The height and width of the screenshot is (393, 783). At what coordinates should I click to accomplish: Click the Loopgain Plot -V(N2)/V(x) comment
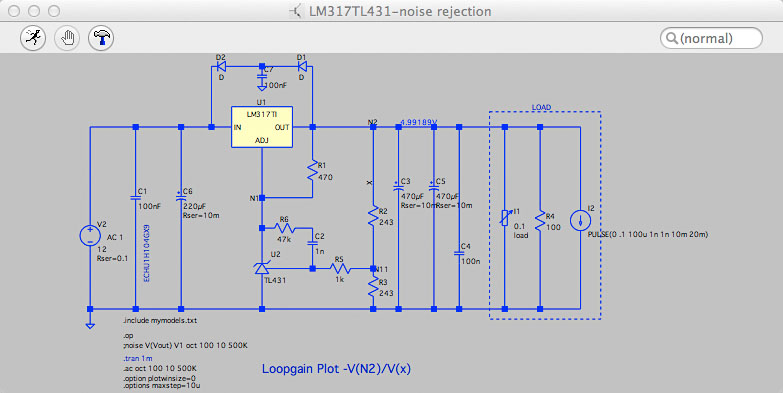pyautogui.click(x=337, y=369)
